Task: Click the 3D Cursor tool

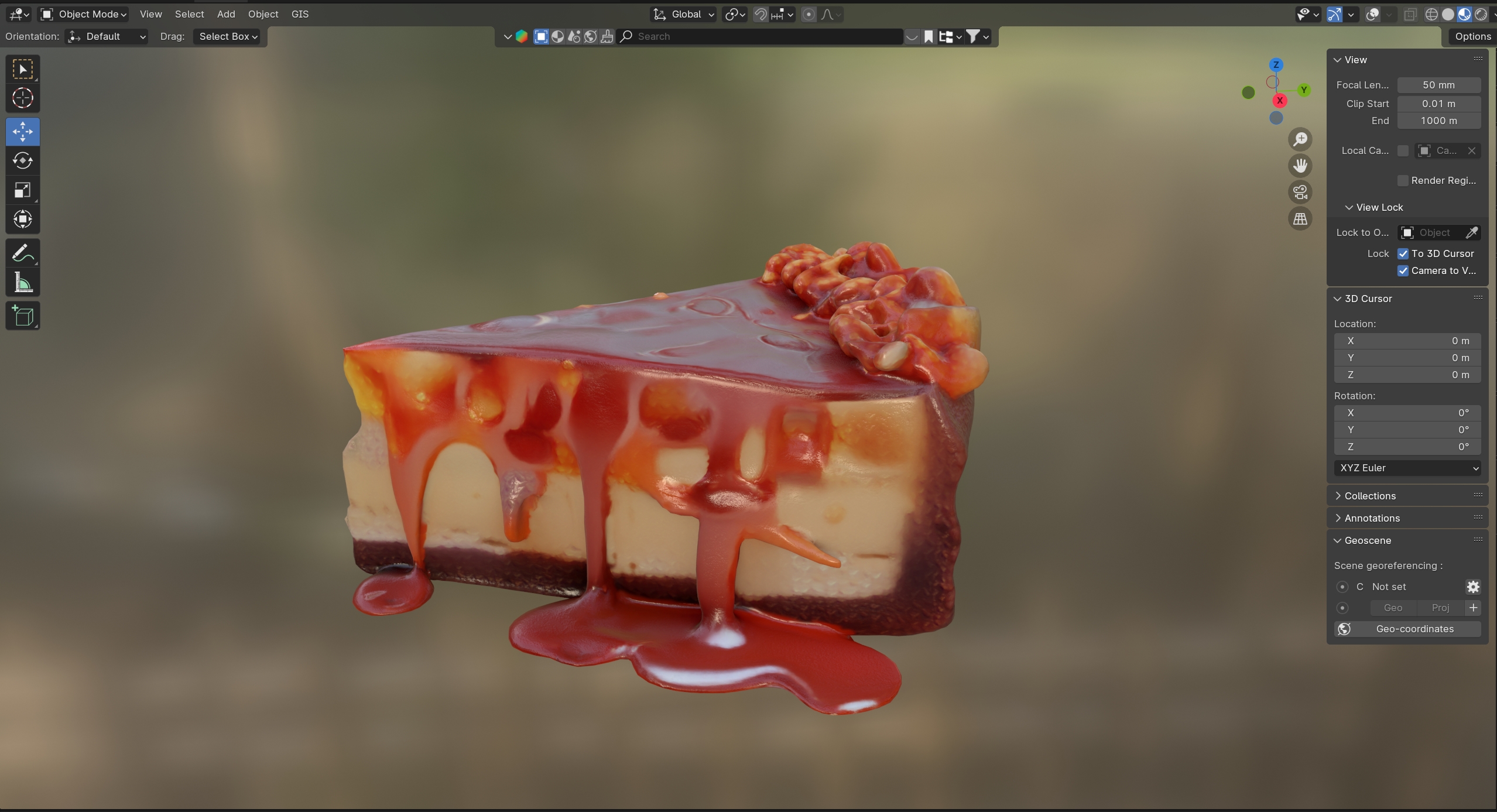Action: (22, 98)
